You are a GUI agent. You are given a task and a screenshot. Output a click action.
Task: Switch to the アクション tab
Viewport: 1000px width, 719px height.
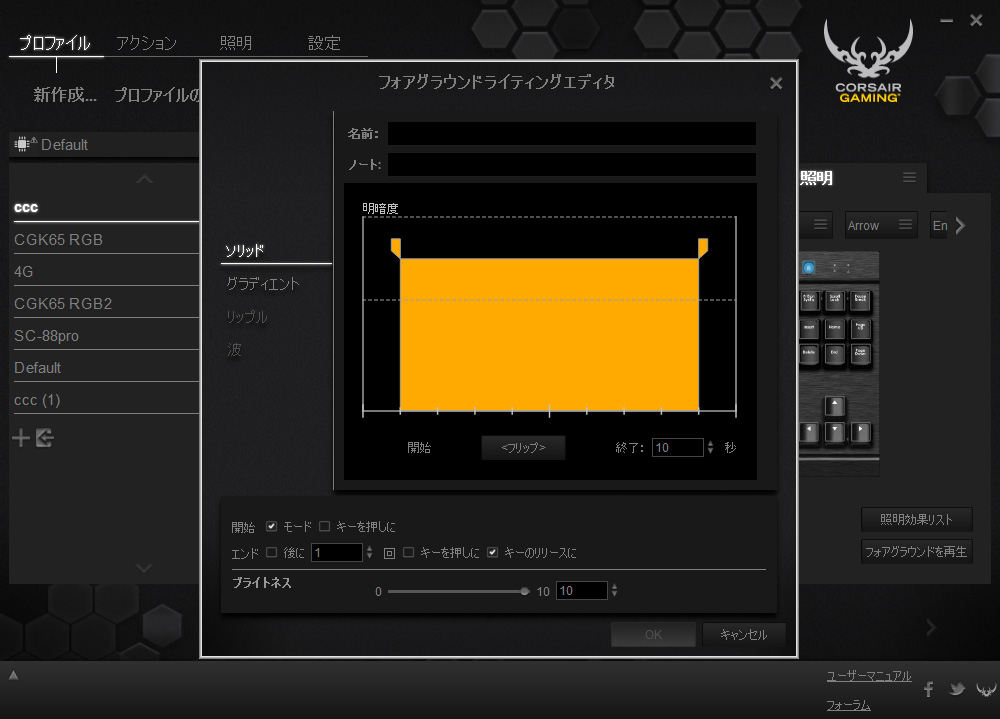coord(146,43)
